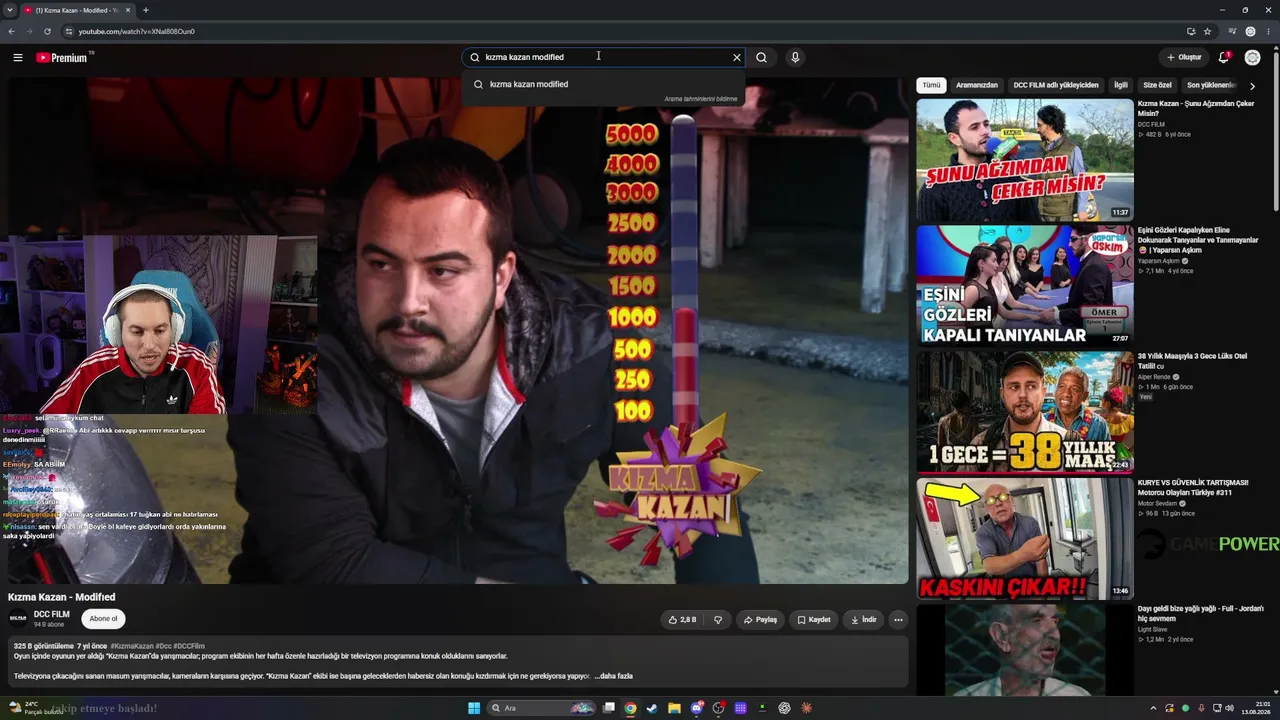Open Steam from the taskbar
Screen dimensions: 1280x720
click(x=652, y=708)
